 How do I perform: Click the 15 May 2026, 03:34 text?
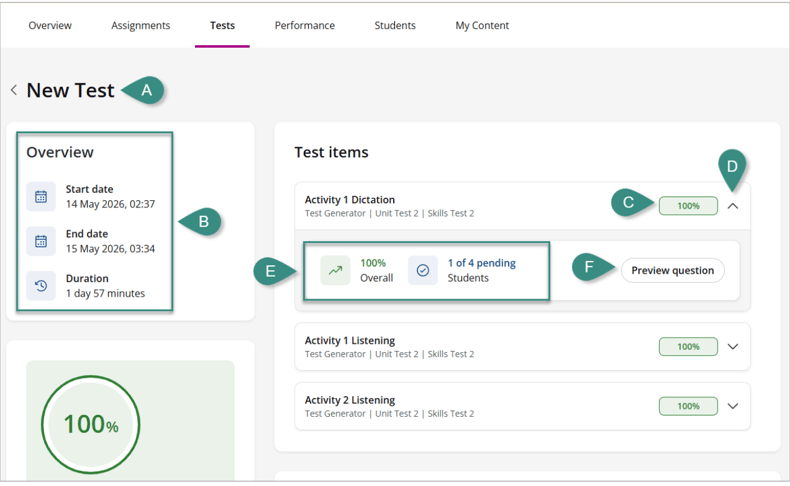click(x=110, y=249)
